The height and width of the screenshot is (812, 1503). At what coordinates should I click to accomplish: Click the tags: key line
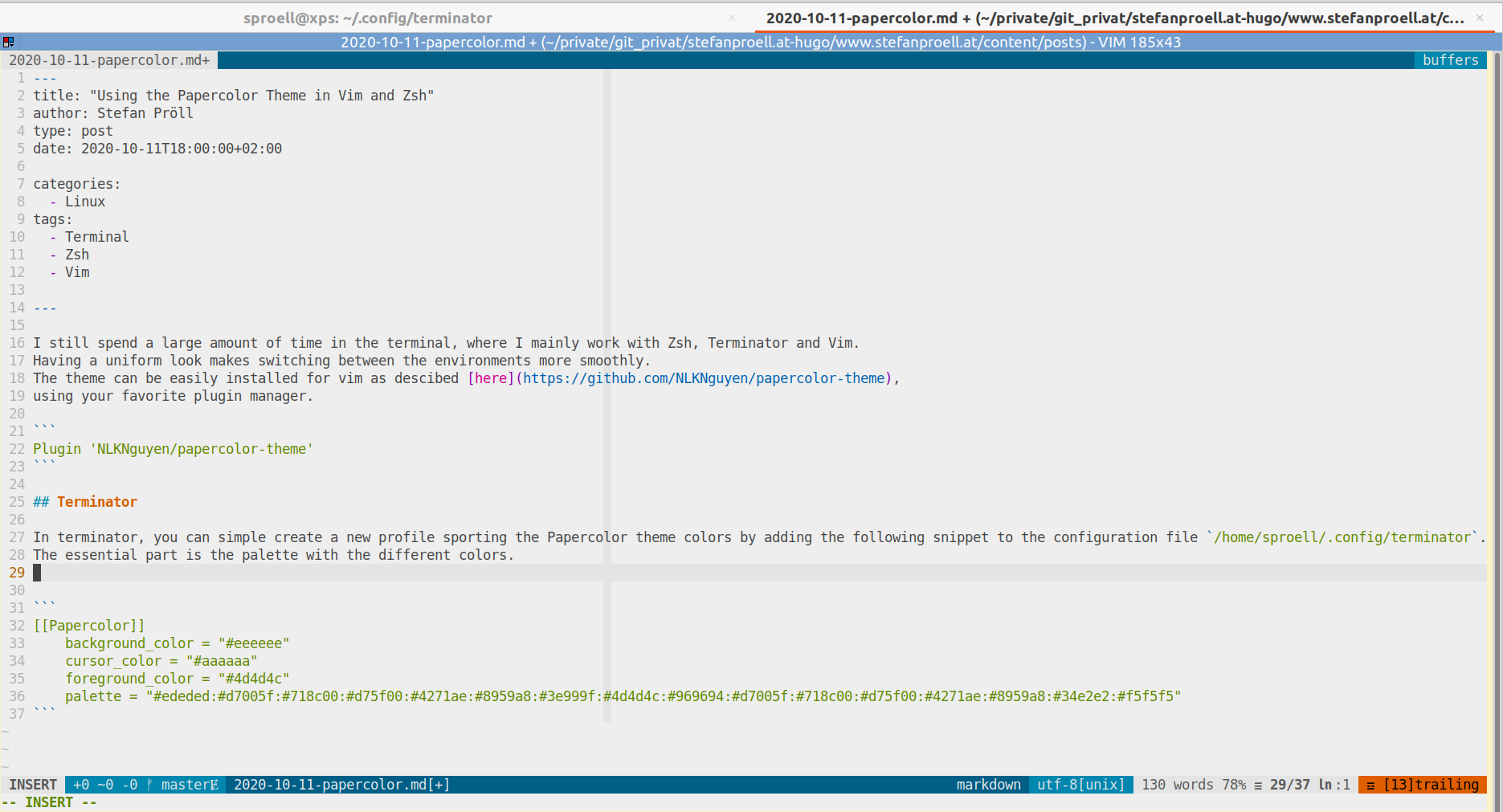53,219
